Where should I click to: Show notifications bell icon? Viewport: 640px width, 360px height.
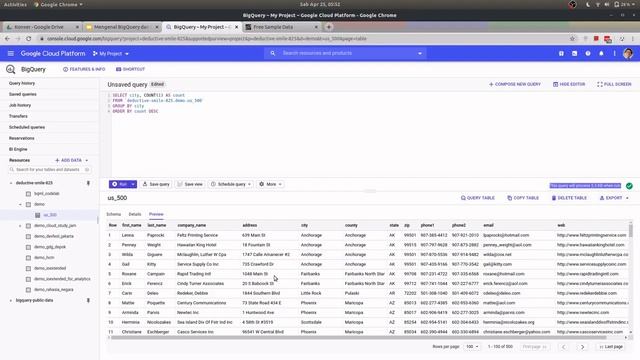point(601,53)
